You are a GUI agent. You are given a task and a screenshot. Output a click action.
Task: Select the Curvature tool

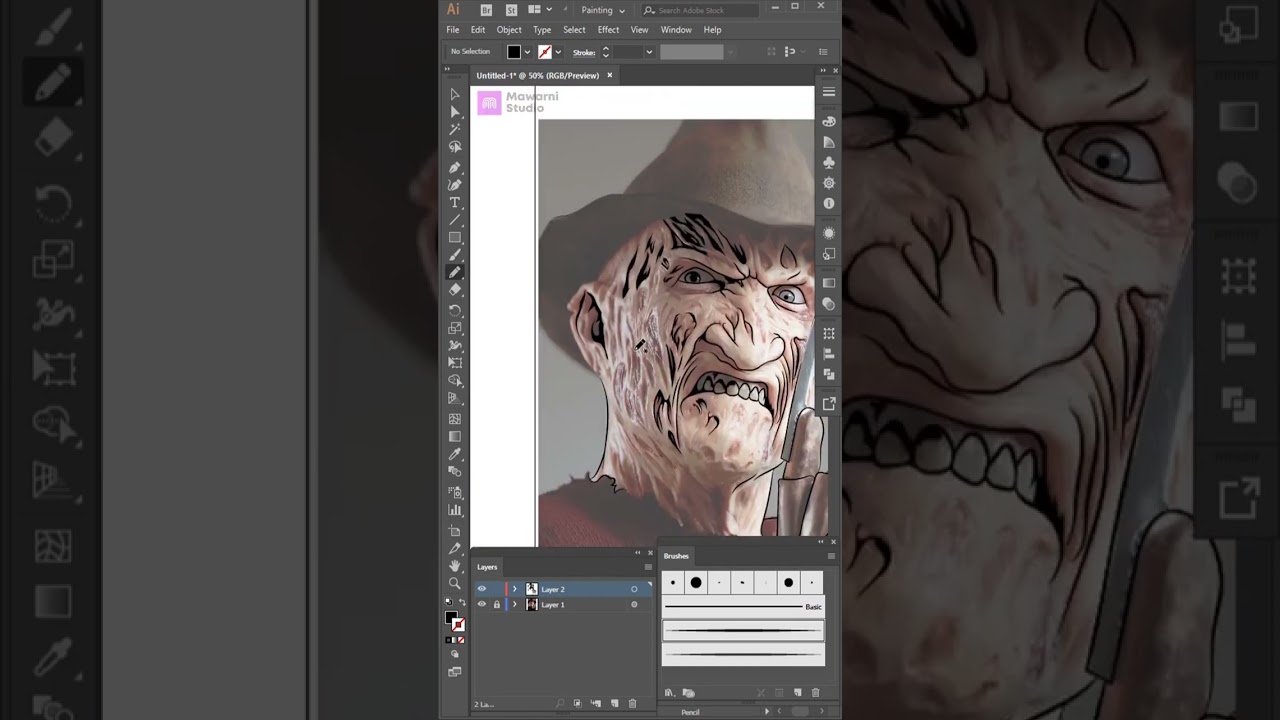455,184
